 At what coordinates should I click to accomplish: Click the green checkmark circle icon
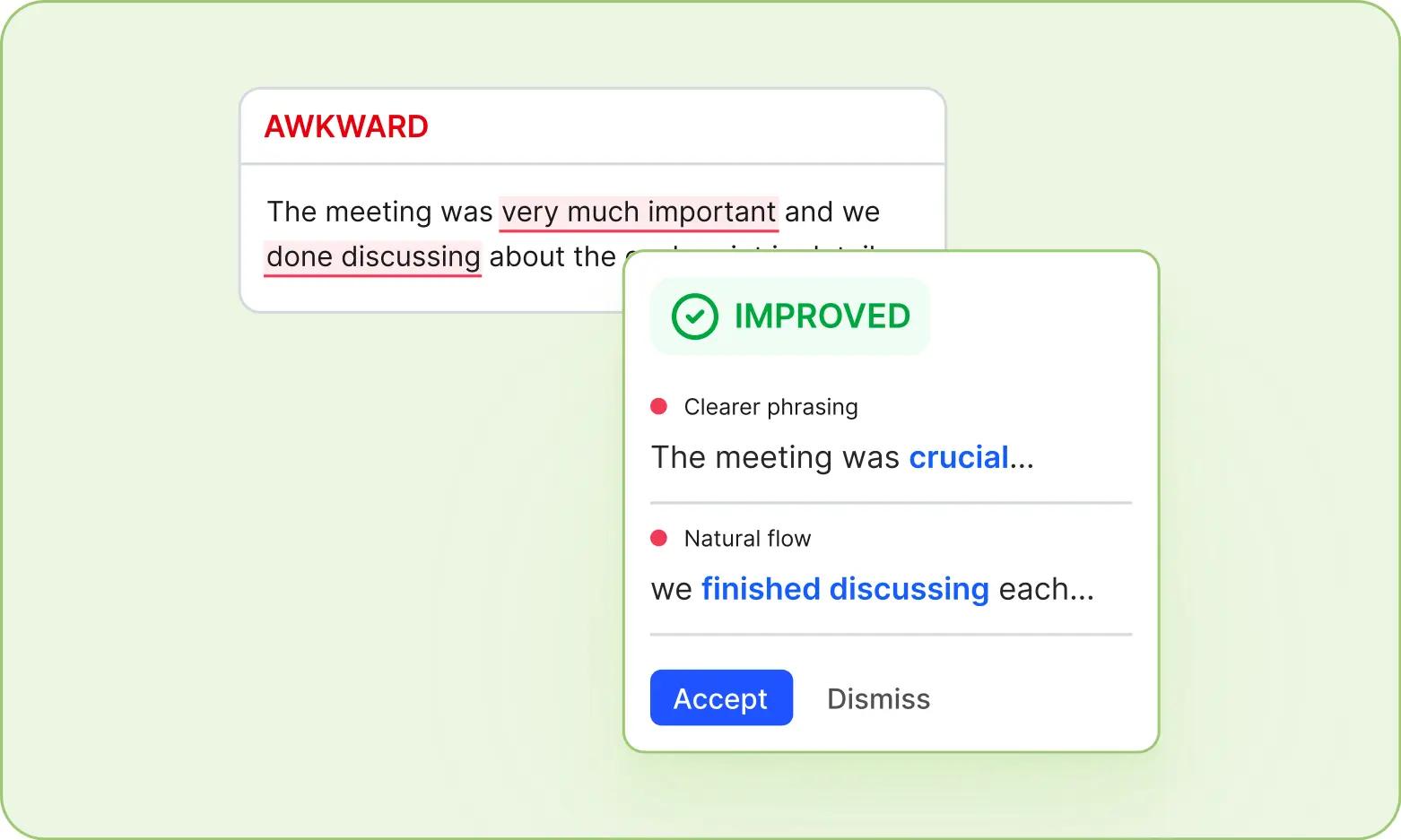coord(695,316)
